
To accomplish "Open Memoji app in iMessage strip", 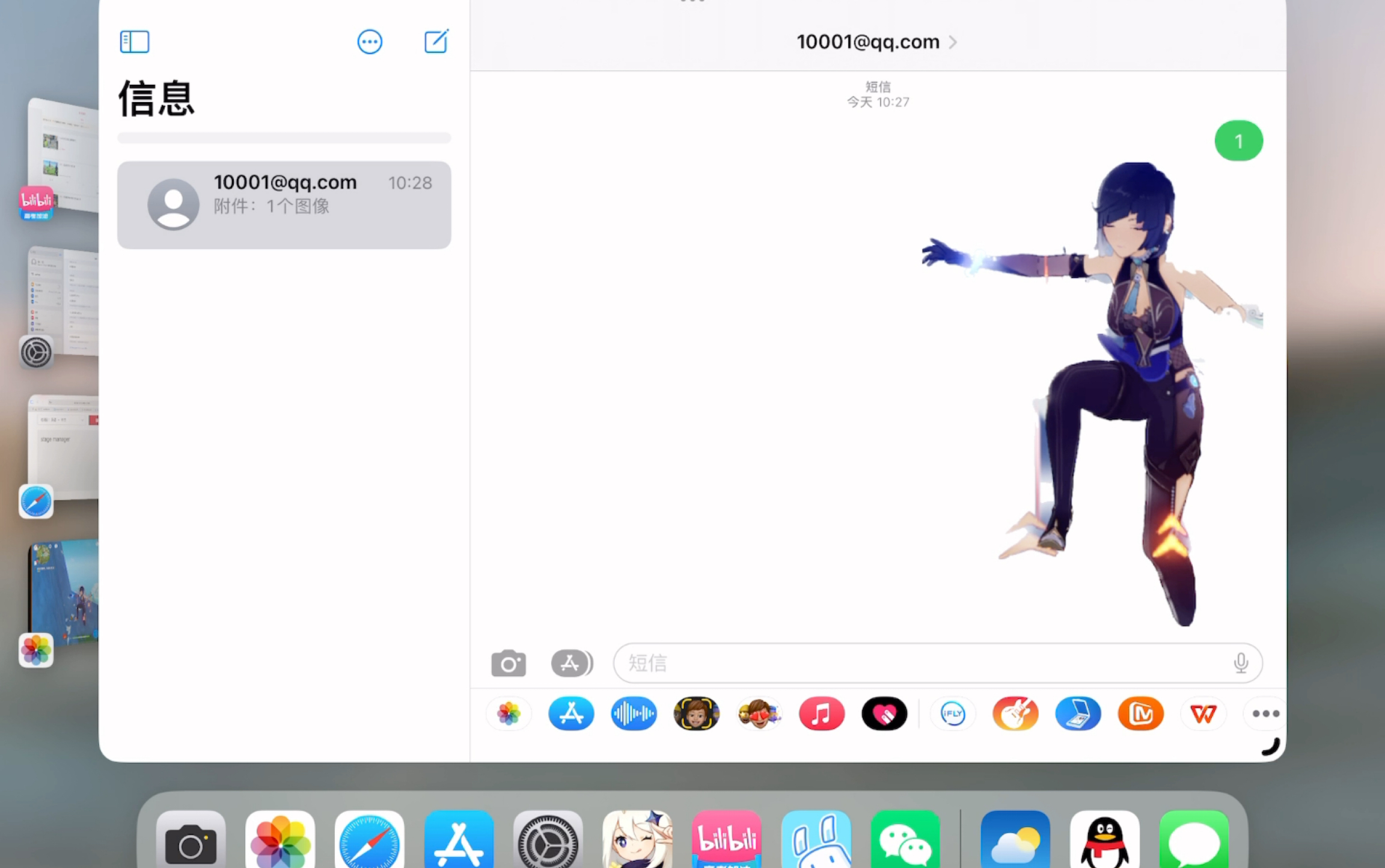I will (x=696, y=714).
